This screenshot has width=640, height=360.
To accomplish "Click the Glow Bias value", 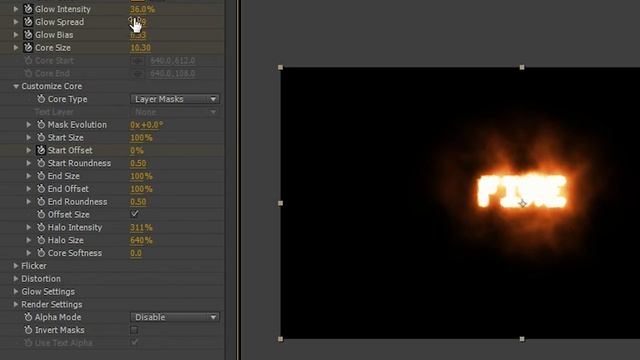I will (x=138, y=35).
